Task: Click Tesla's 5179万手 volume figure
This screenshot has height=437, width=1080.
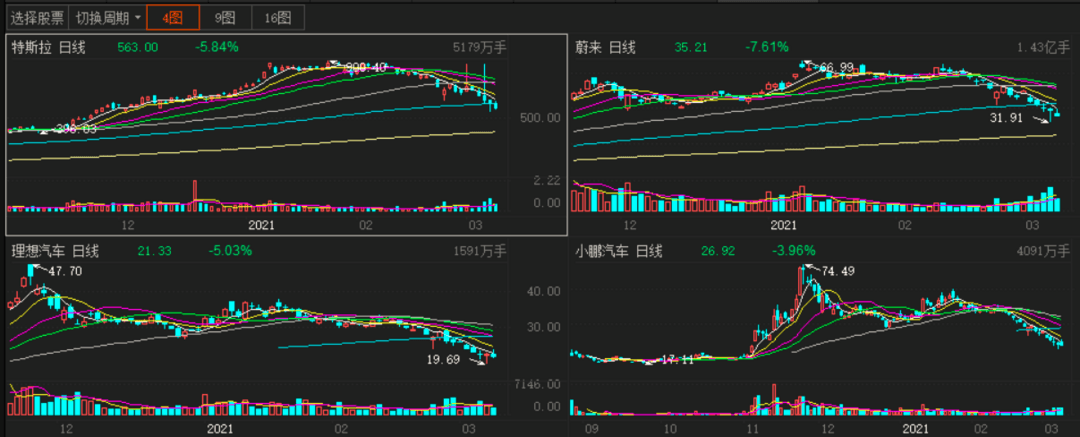Action: [479, 47]
